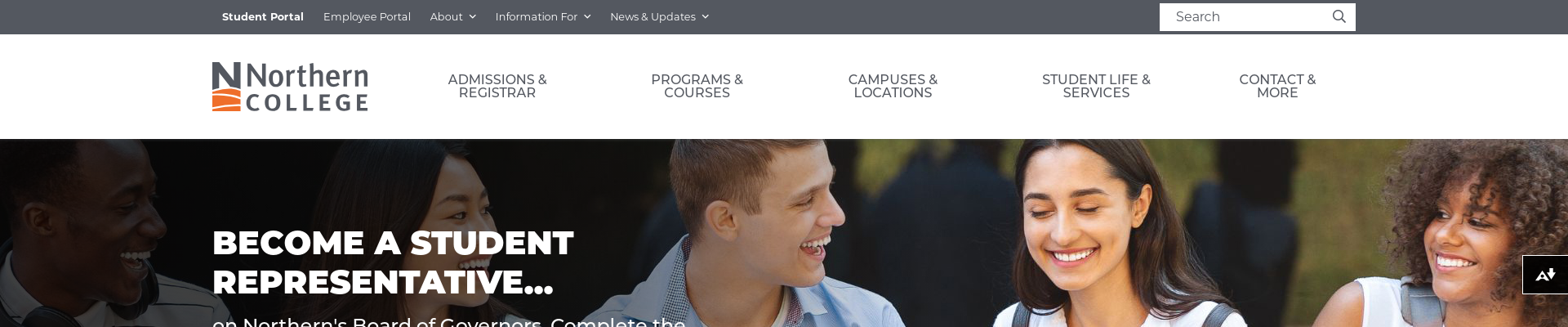Image resolution: width=1568 pixels, height=327 pixels.
Task: Select Admissions & Registrar menu
Action: pos(497,86)
